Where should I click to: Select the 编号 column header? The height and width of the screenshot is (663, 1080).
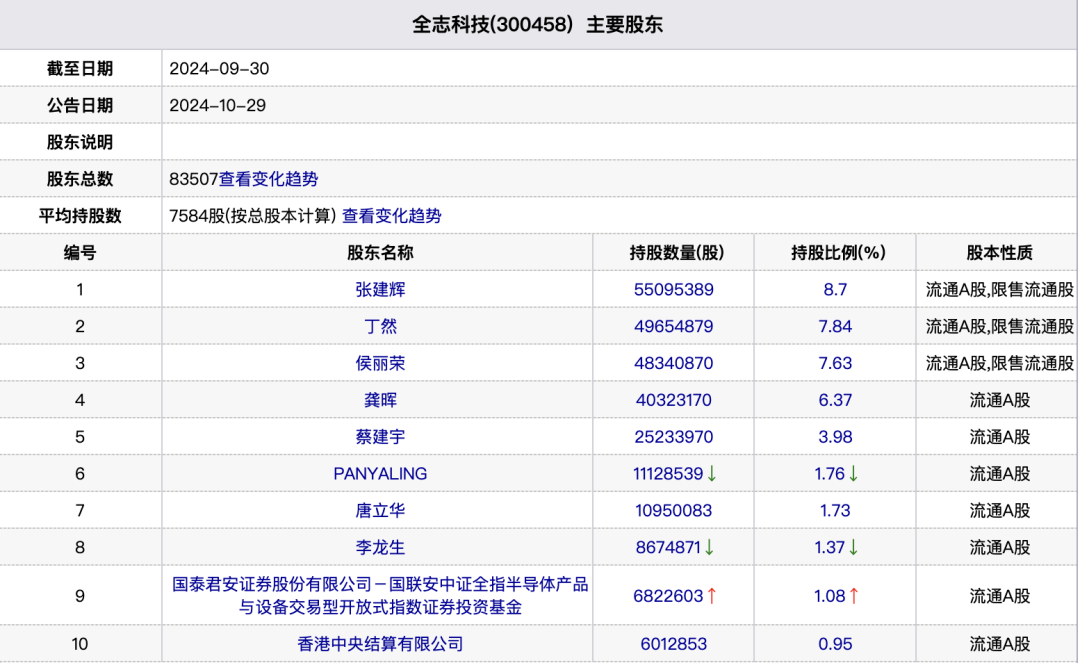click(x=80, y=253)
